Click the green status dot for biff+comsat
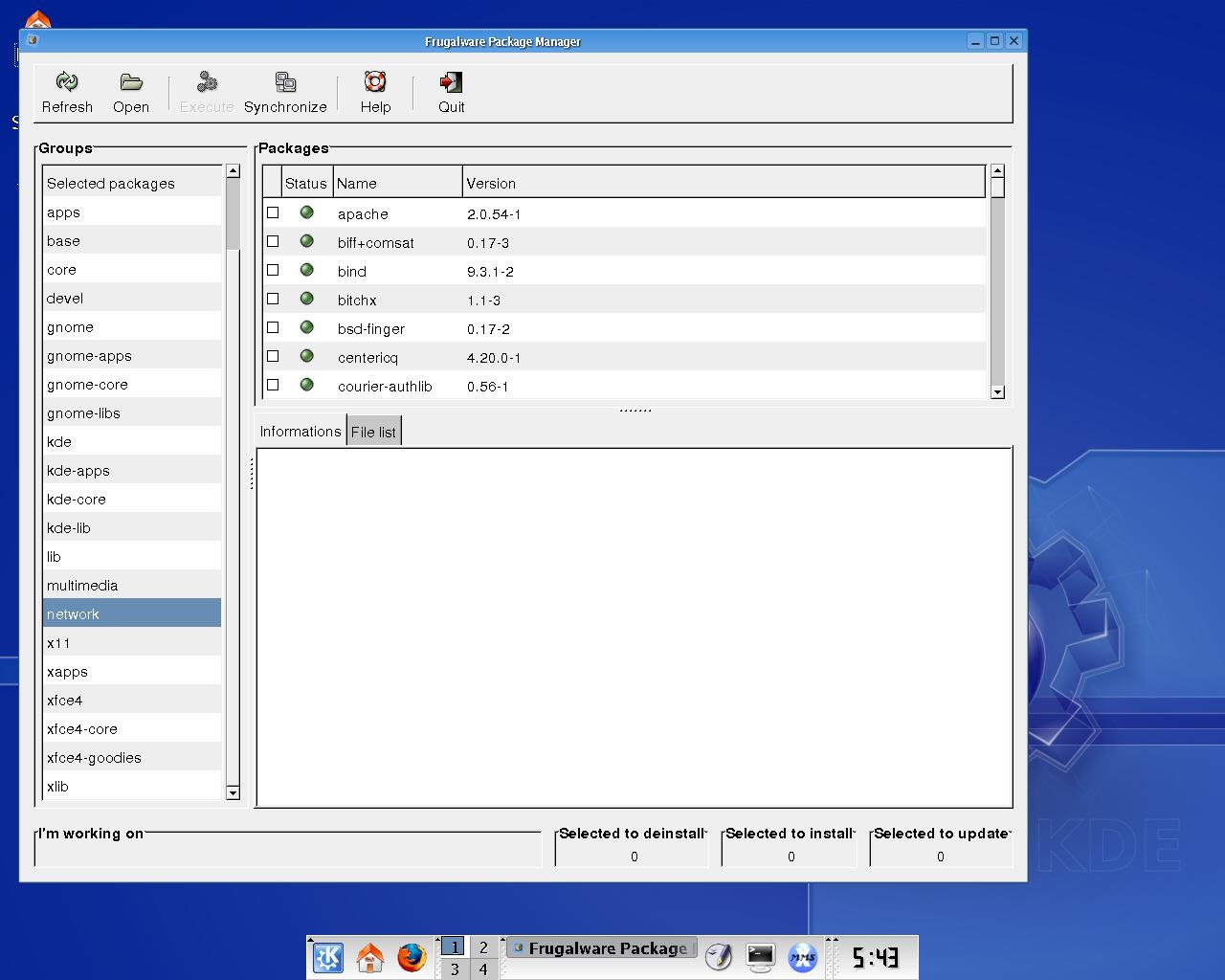This screenshot has height=980, width=1225. pos(307,241)
